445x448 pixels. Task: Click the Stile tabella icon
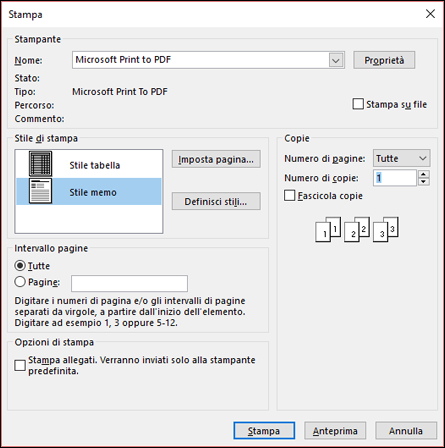pyautogui.click(x=40, y=164)
